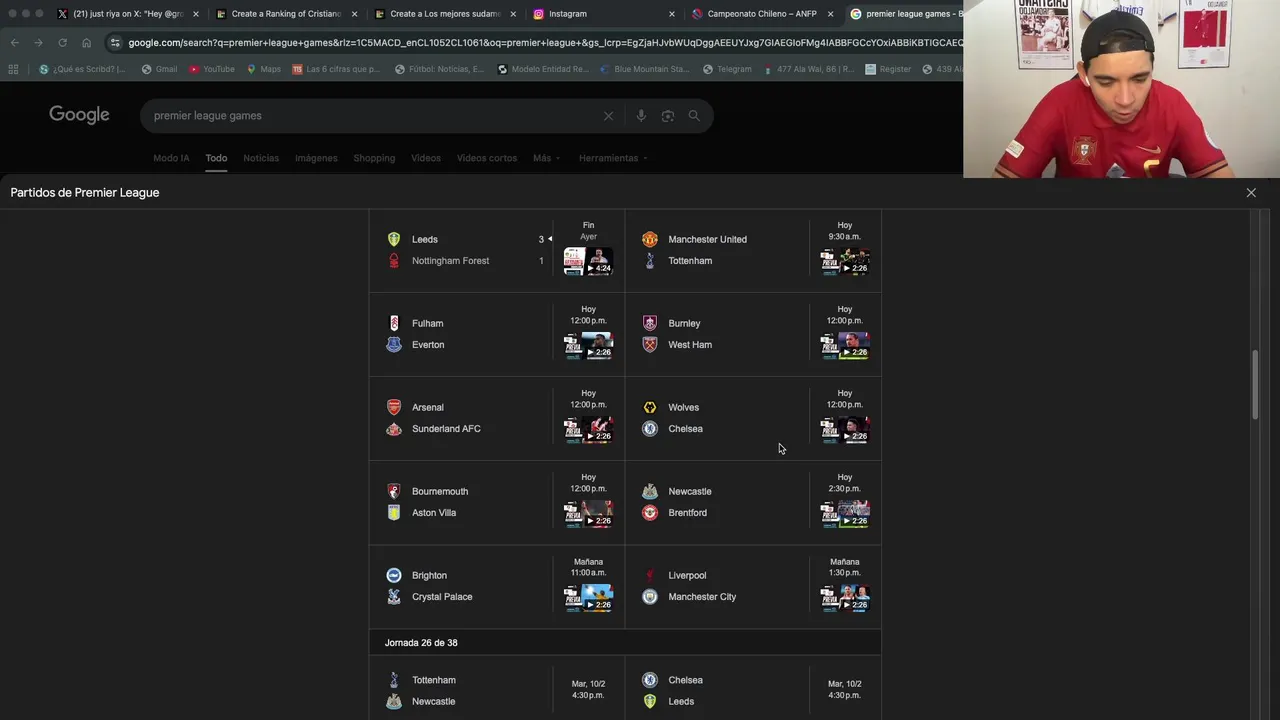
Task: Close the Partidos de Premier League panel
Action: coord(1251,192)
